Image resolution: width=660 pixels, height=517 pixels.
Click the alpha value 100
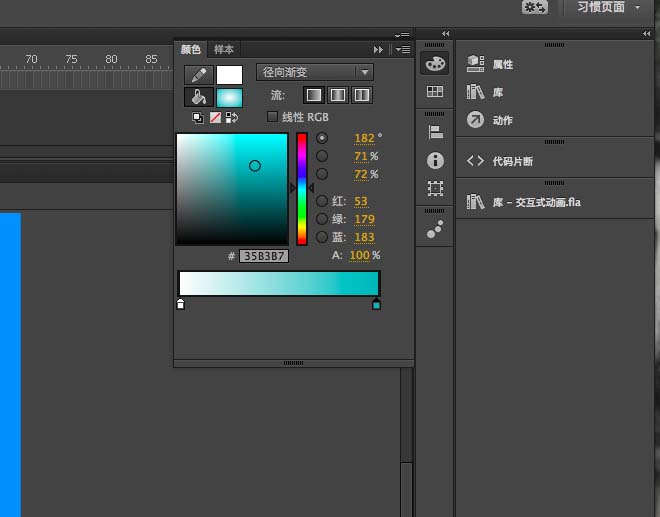point(359,255)
